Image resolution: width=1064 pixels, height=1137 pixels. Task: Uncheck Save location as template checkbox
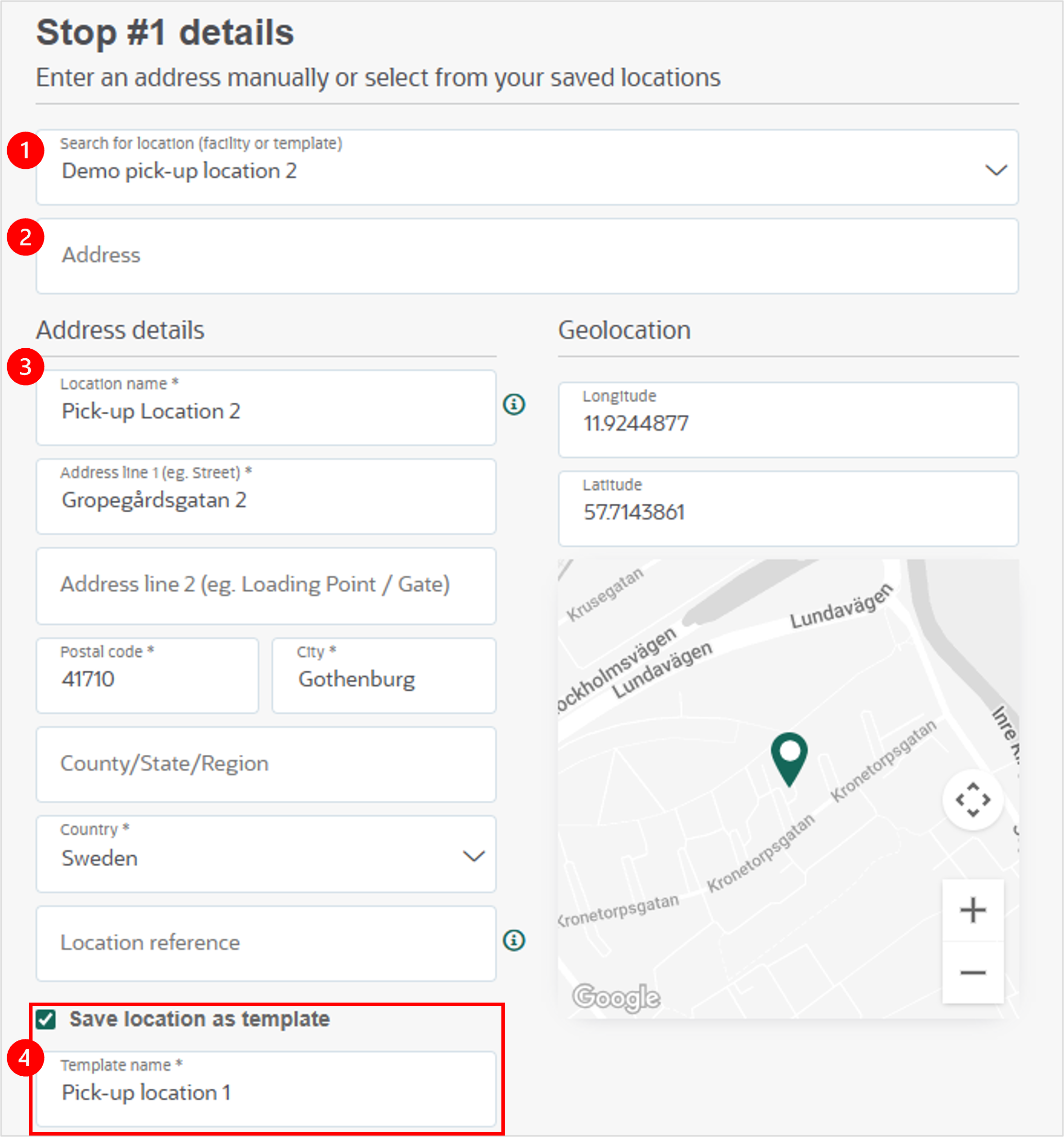46,1019
